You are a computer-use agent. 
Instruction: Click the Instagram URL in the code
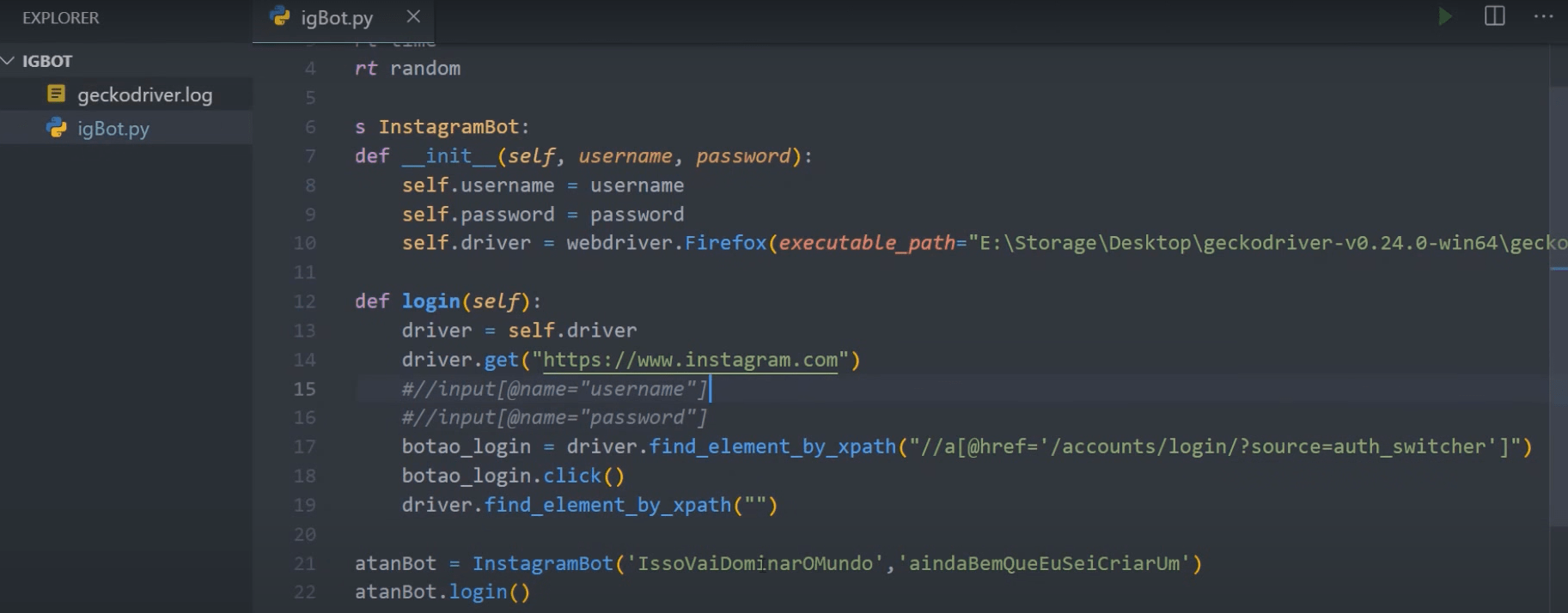tap(690, 360)
